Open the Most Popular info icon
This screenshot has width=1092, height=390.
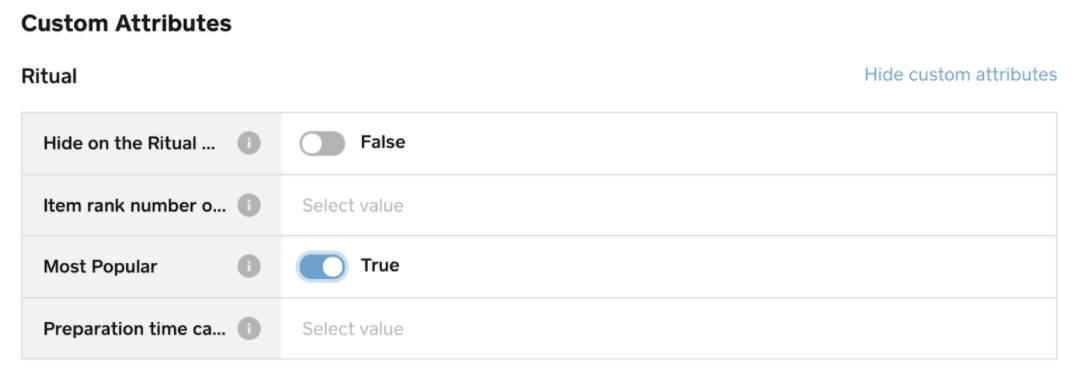[x=249, y=266]
